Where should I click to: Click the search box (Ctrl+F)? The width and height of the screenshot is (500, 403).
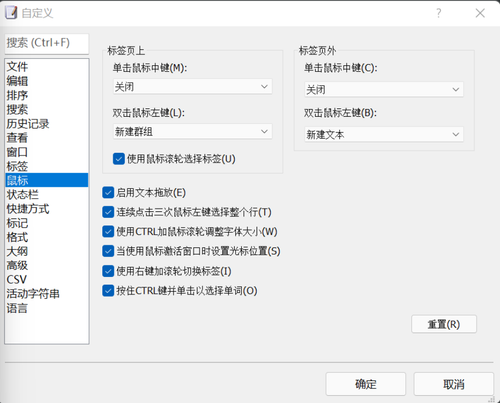[x=47, y=43]
